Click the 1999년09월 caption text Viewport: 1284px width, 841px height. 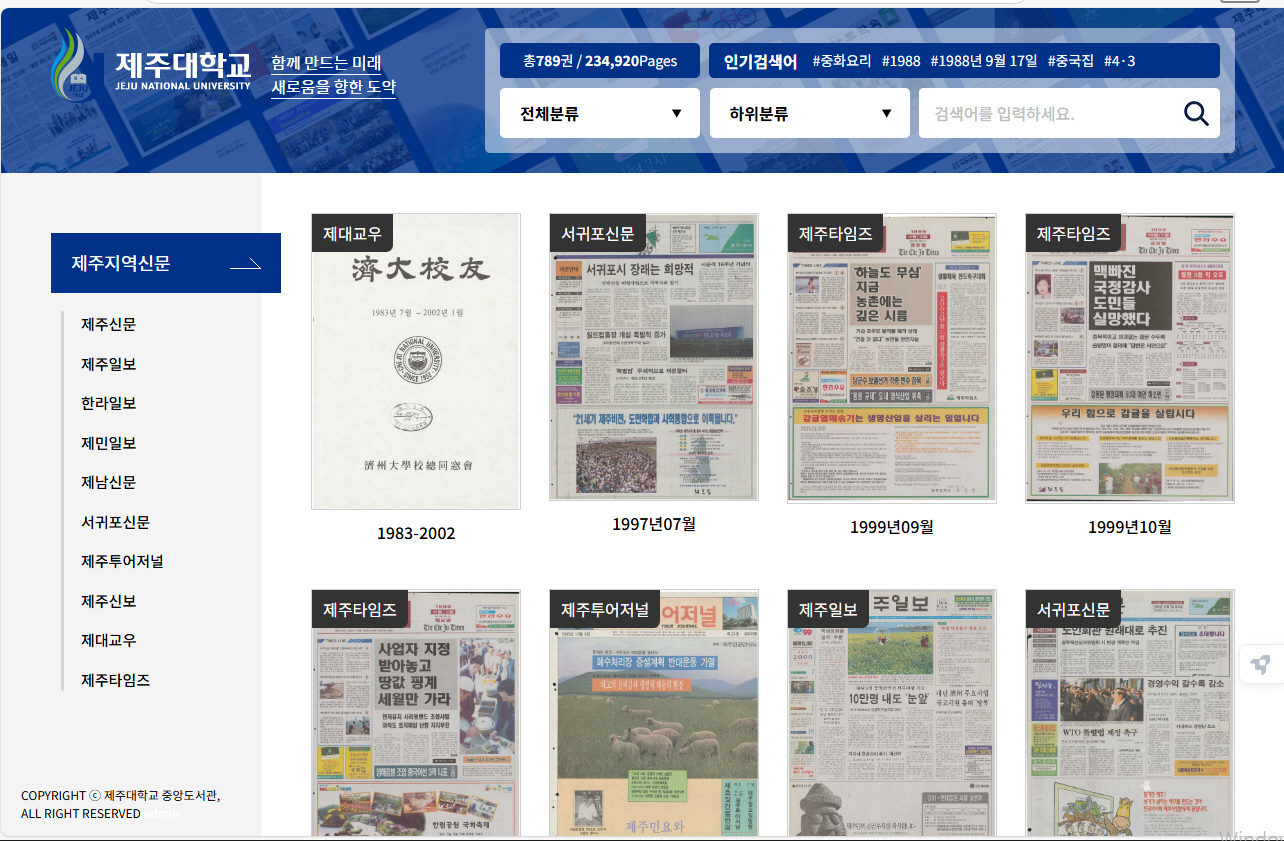[x=892, y=527]
